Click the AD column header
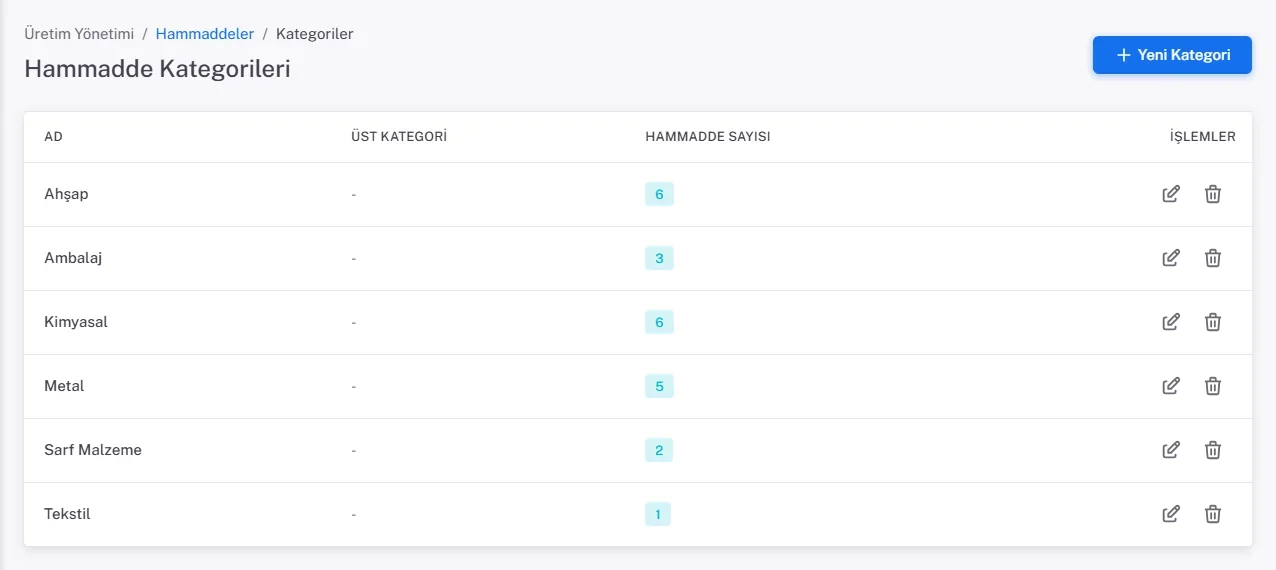1276x570 pixels. tap(54, 137)
